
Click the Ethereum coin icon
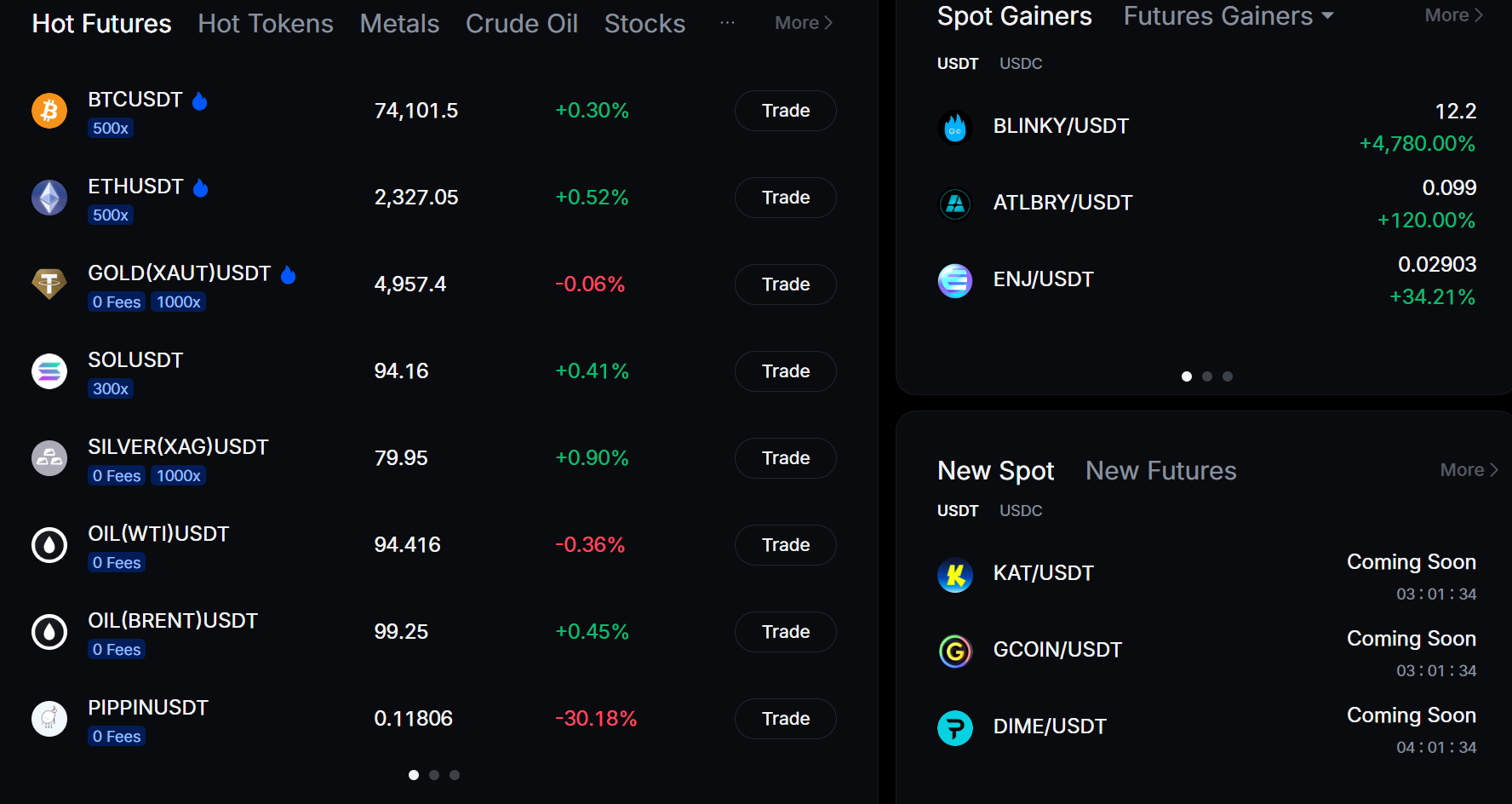49,198
